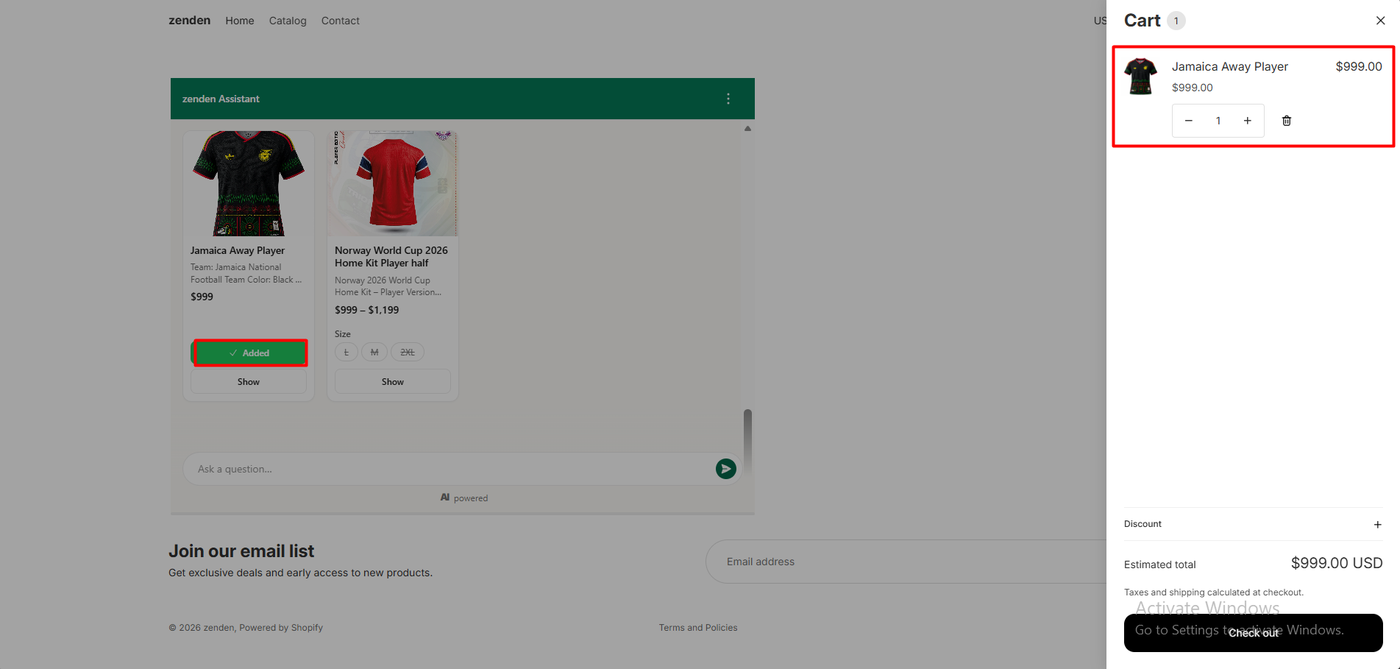Click Show under Norway World Cup kit
1400x669 pixels.
(x=393, y=382)
